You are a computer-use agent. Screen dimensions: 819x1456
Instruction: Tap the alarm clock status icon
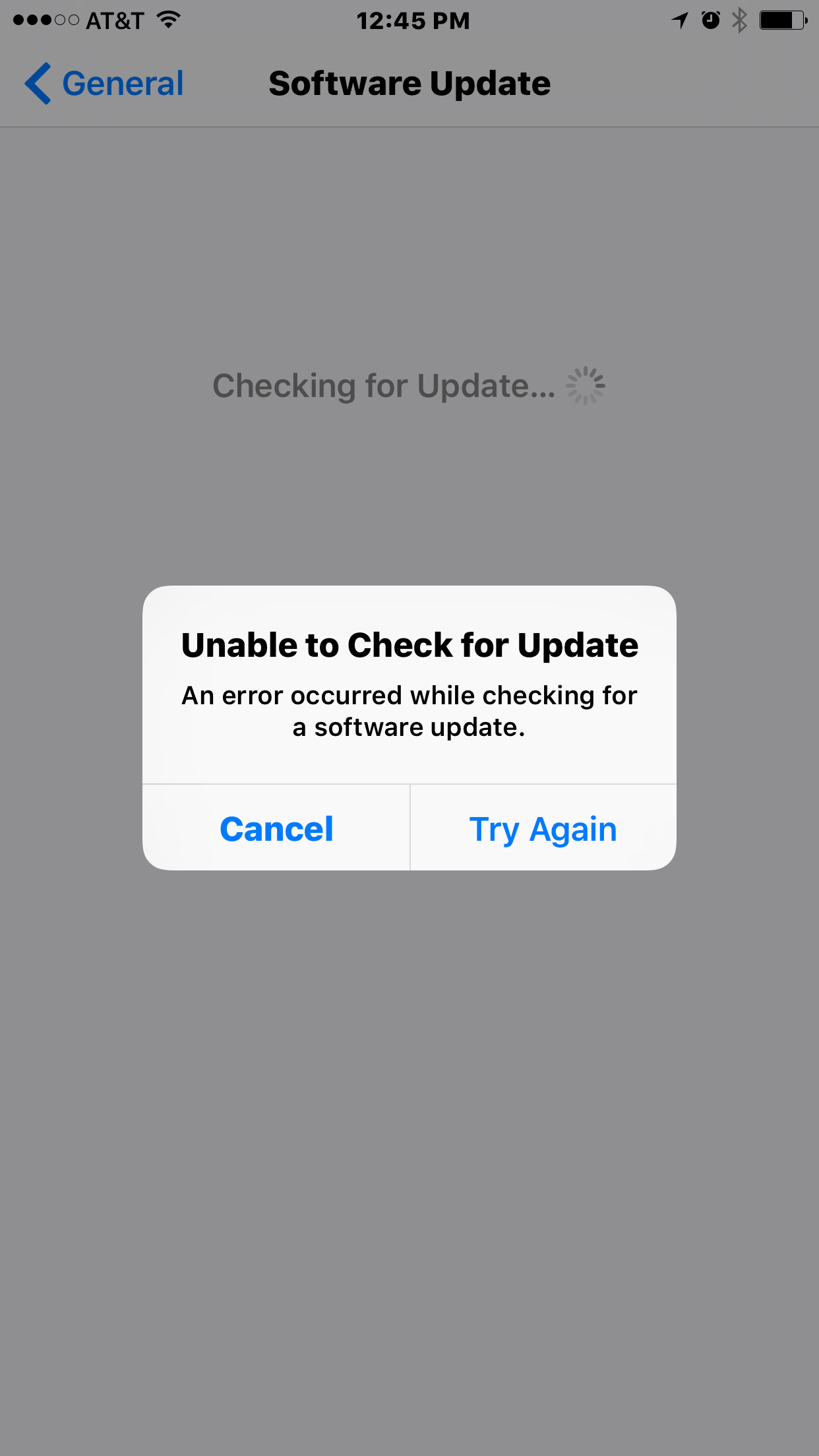(711, 20)
